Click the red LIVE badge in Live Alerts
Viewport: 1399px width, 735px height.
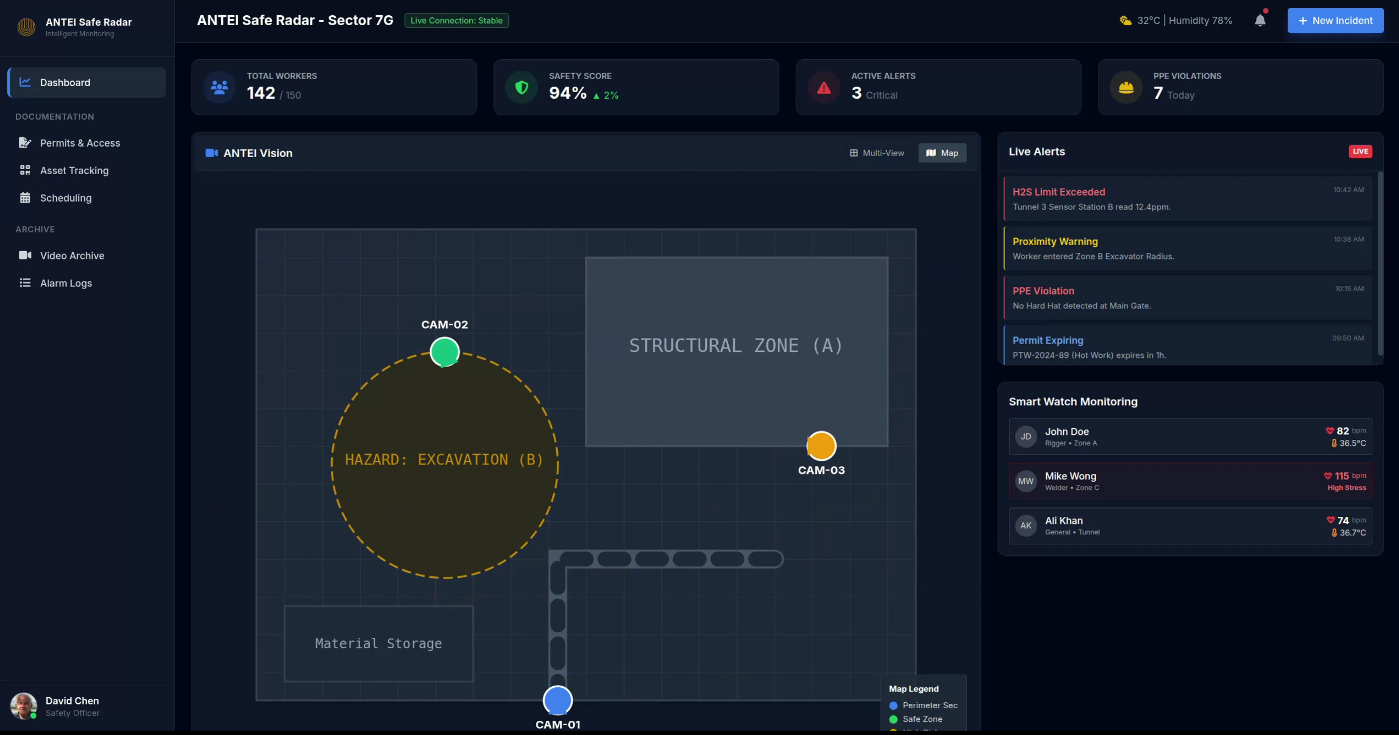pos(1360,152)
